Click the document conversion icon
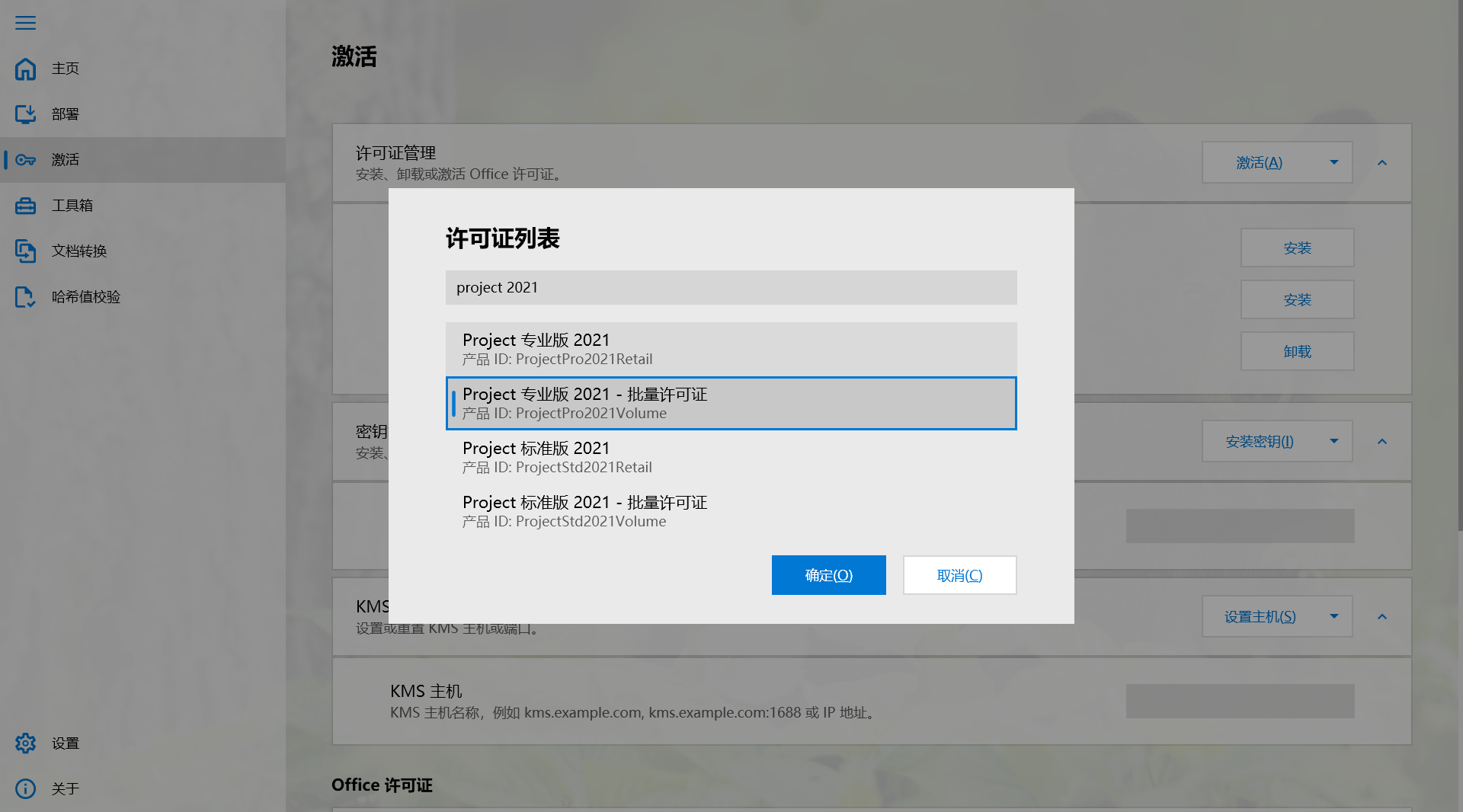Image resolution: width=1463 pixels, height=812 pixels. [25, 251]
